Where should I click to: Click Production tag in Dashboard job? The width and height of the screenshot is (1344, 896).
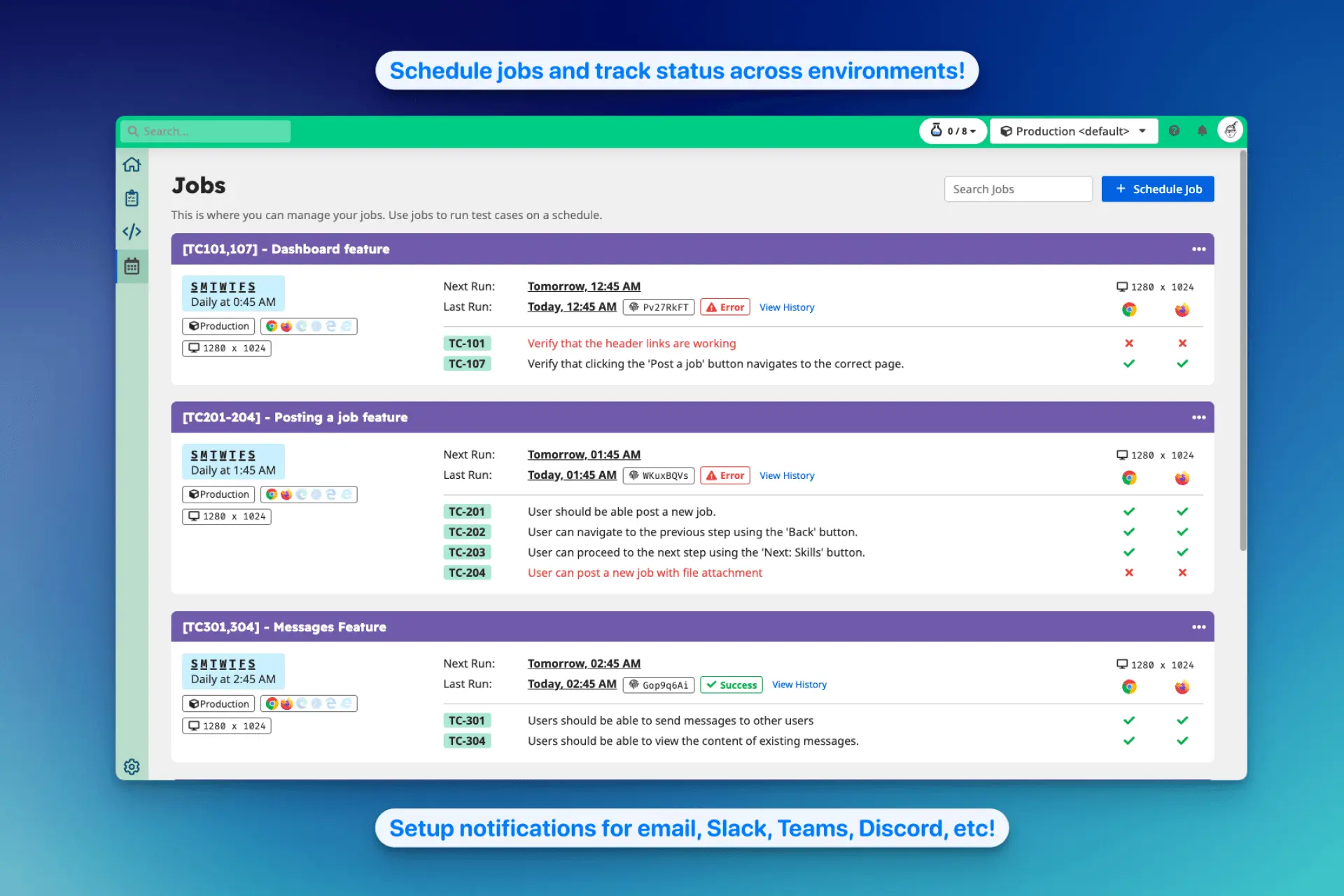coord(218,326)
